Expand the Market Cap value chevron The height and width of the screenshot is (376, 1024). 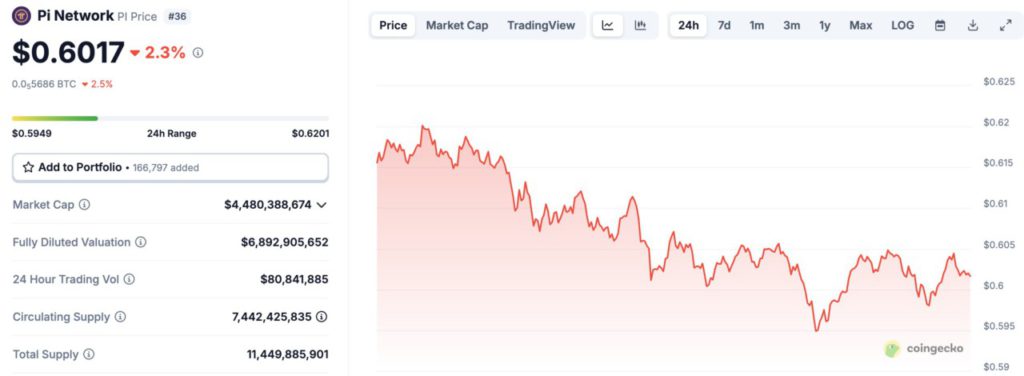321,205
